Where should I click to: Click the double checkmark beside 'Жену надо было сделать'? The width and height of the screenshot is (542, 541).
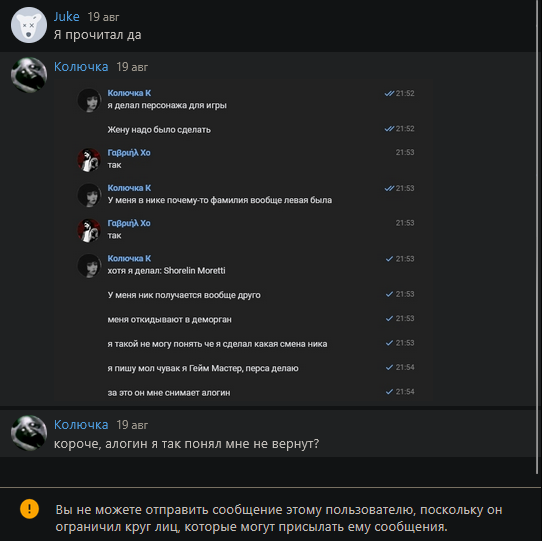pyautogui.click(x=389, y=129)
